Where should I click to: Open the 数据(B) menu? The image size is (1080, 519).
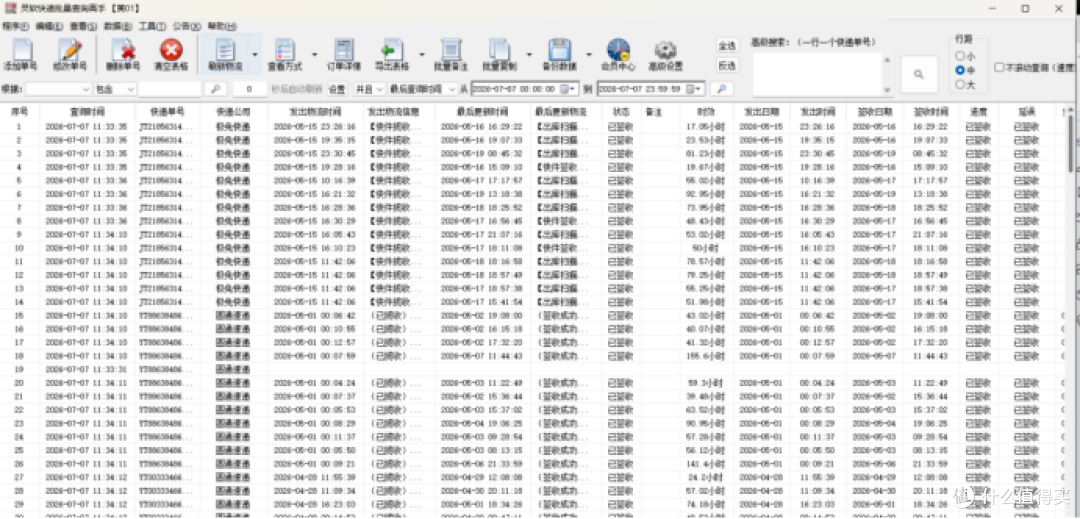(x=117, y=26)
